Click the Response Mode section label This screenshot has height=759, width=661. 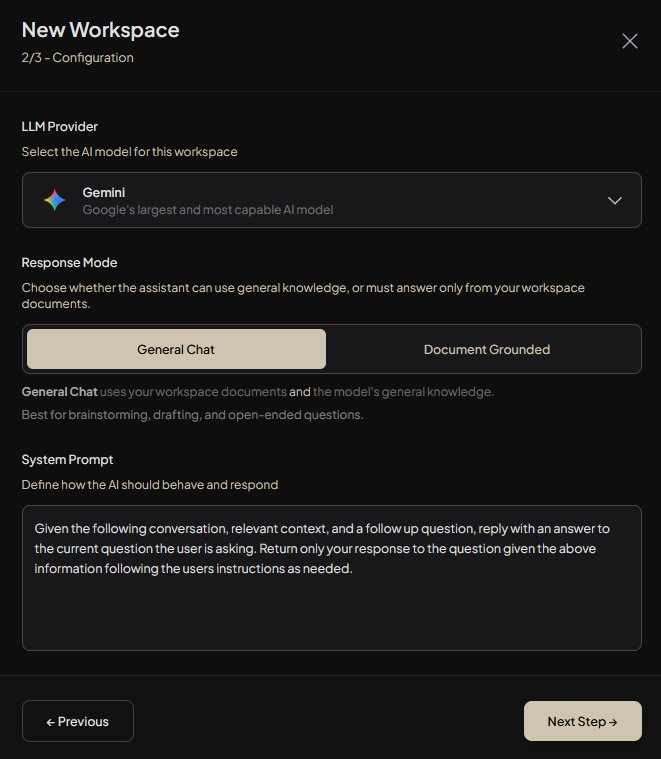[69, 263]
